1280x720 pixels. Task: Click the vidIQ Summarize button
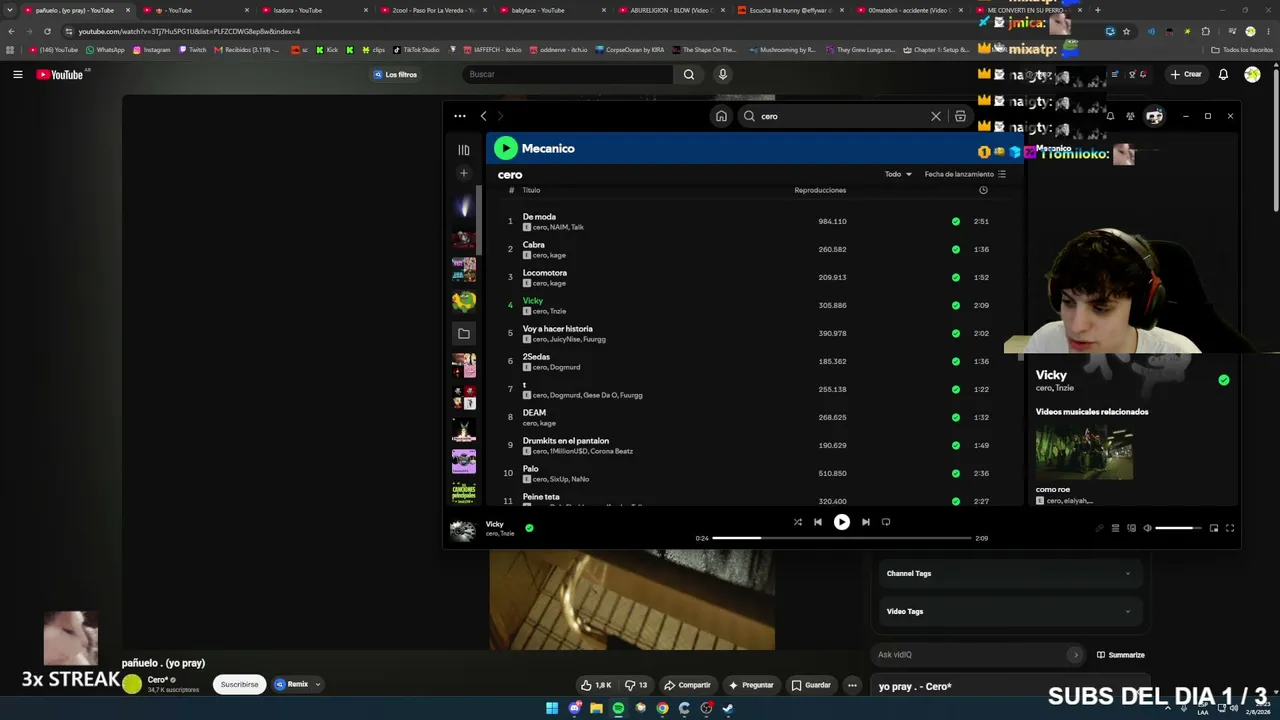[x=1120, y=655]
